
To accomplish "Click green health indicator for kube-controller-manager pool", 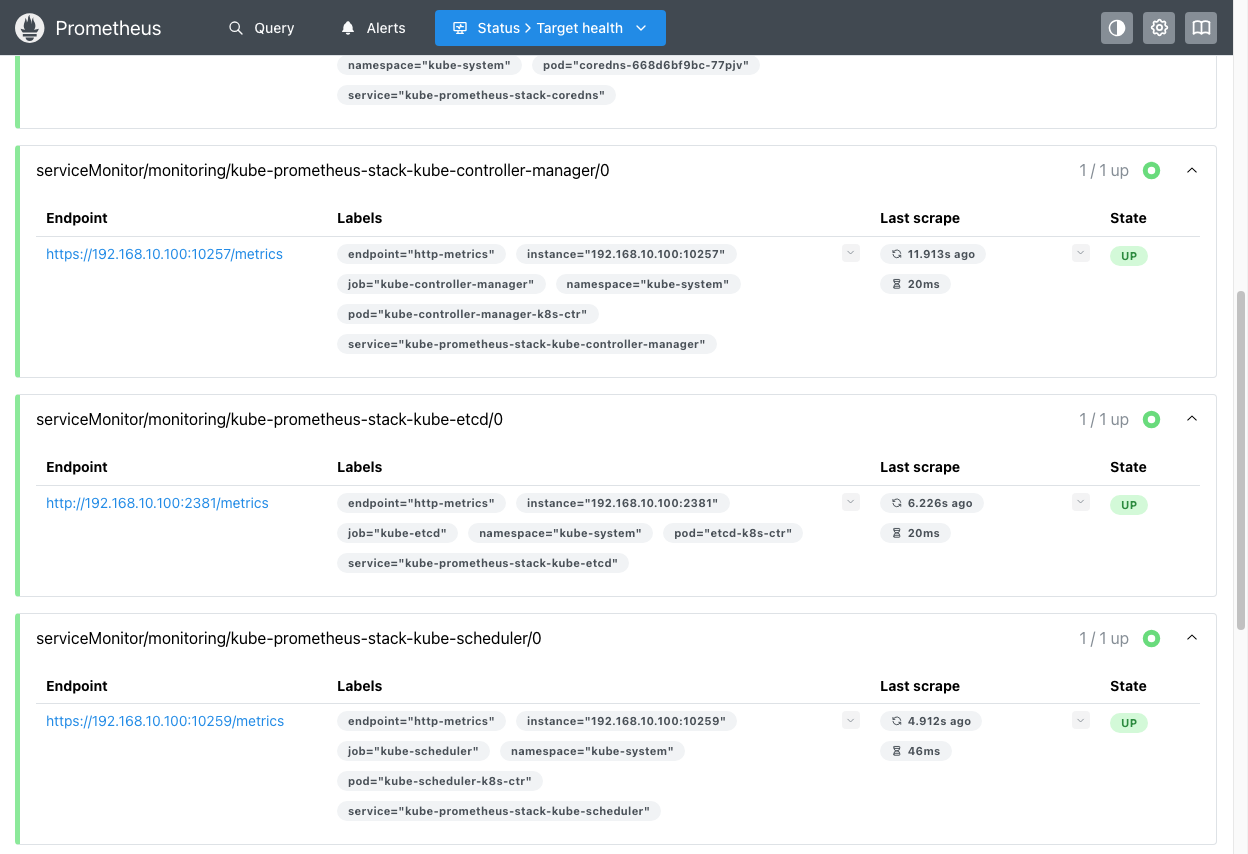I will pos(1151,171).
